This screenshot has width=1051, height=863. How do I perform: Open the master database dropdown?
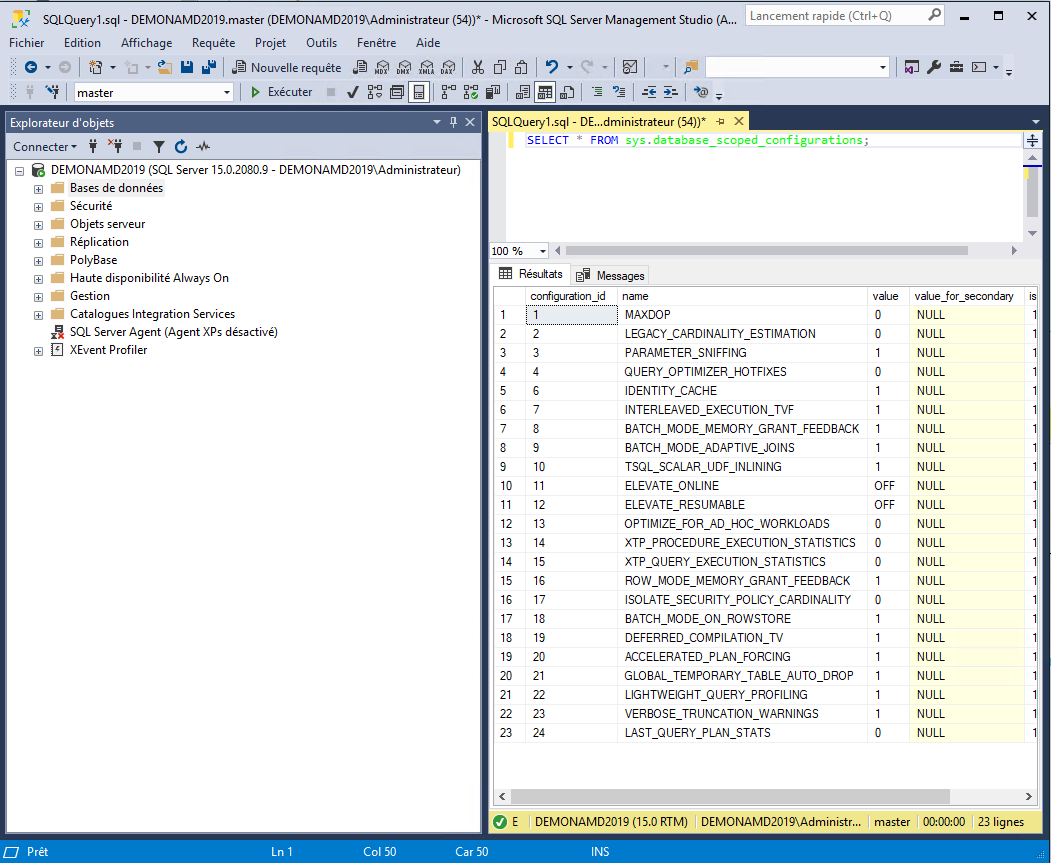point(227,92)
